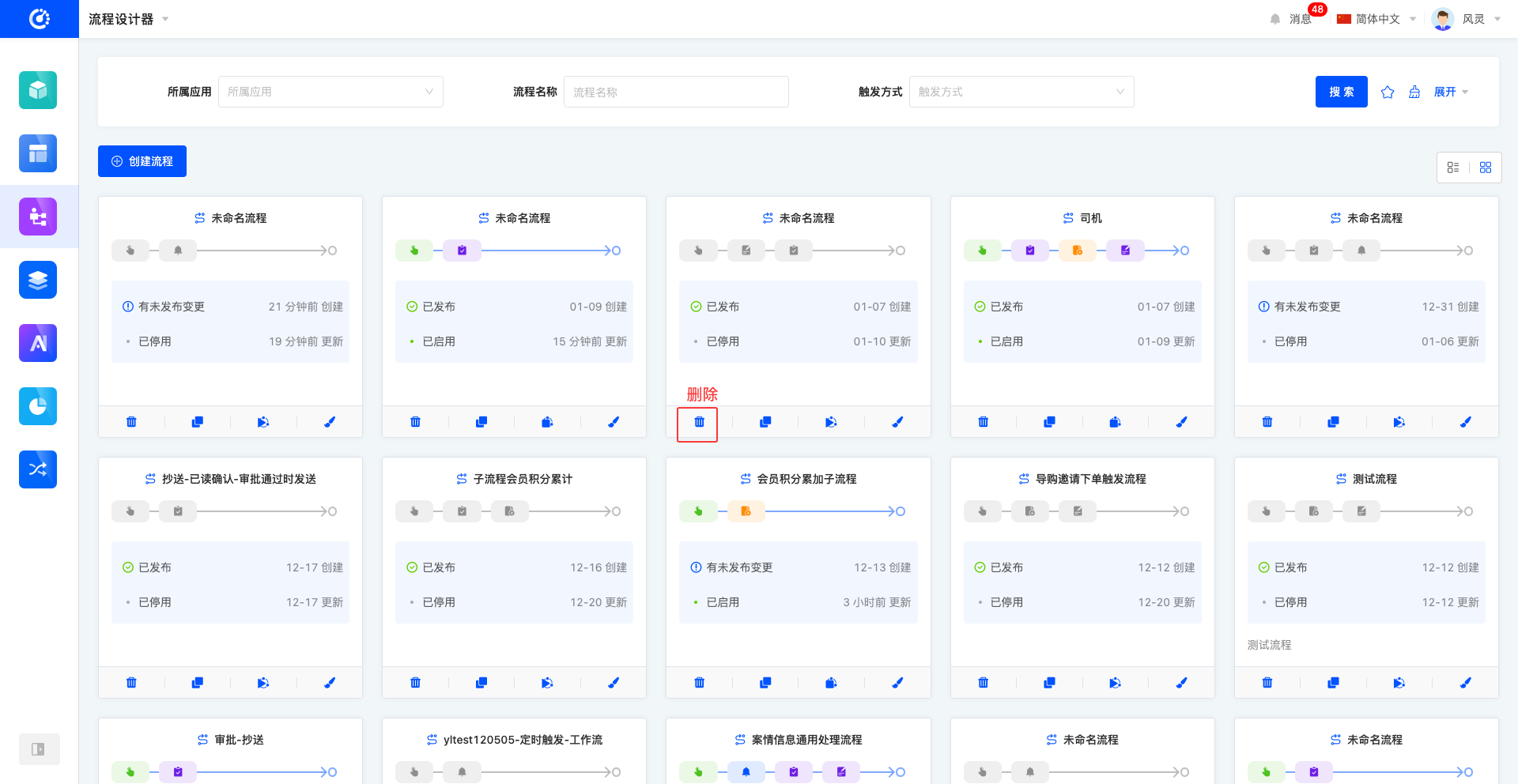
Task: Click the 流程名称 input field
Action: (x=676, y=92)
